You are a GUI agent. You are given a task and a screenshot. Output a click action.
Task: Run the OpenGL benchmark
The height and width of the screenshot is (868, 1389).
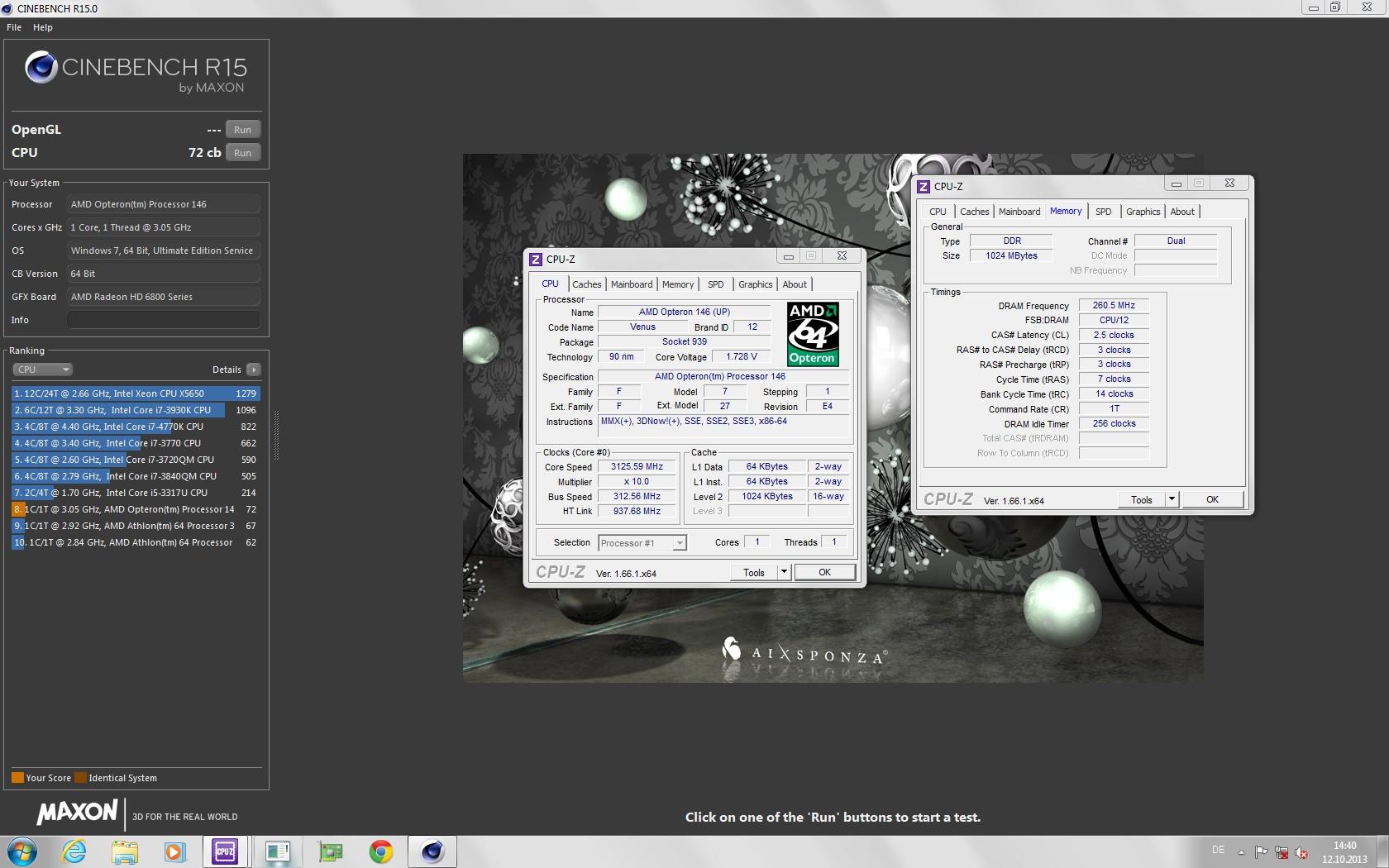[242, 130]
